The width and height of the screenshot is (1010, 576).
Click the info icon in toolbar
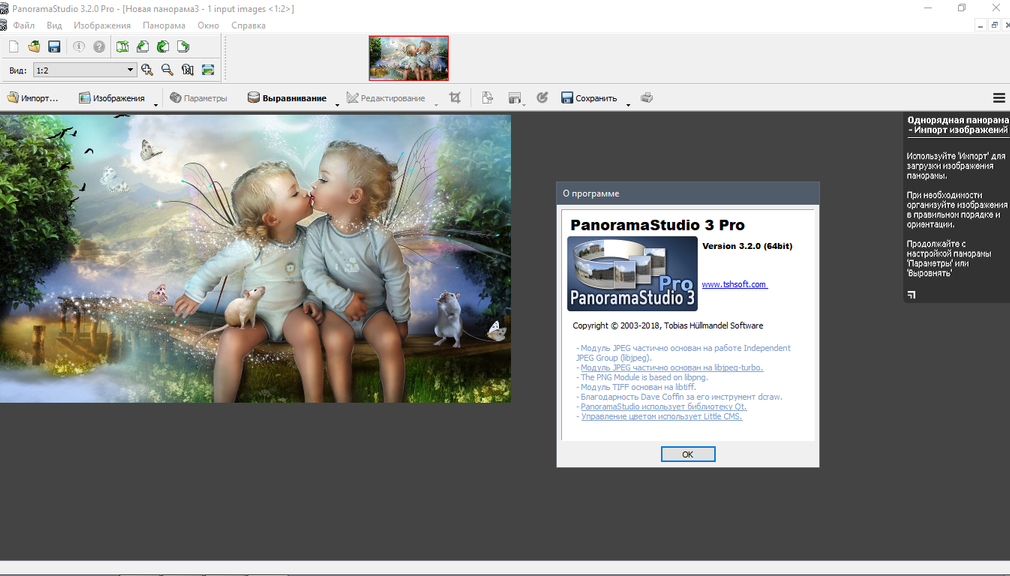[79, 46]
